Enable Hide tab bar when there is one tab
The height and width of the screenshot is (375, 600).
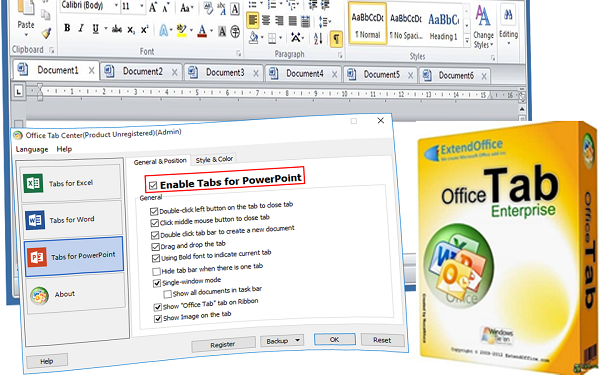click(x=156, y=272)
